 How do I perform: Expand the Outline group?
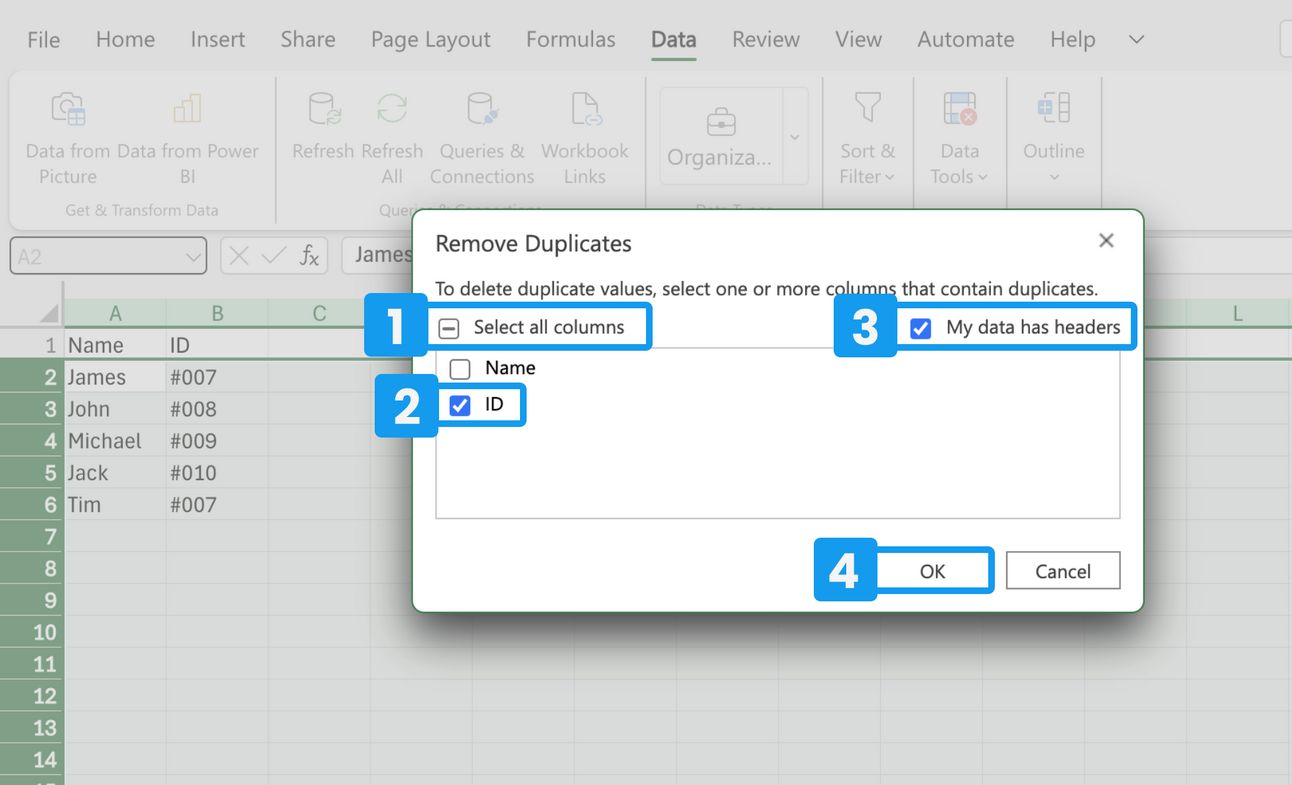coord(1054,138)
